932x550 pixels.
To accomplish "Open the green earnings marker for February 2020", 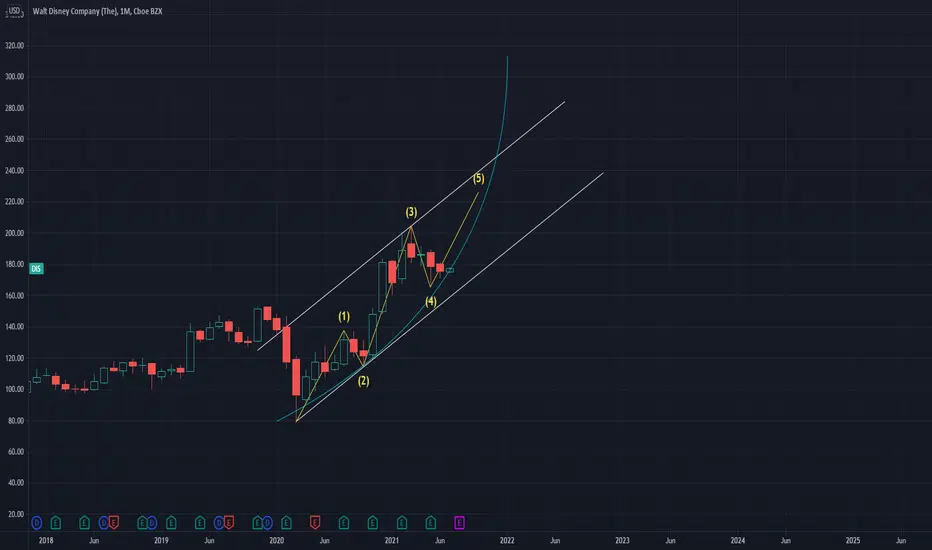I will click(286, 523).
